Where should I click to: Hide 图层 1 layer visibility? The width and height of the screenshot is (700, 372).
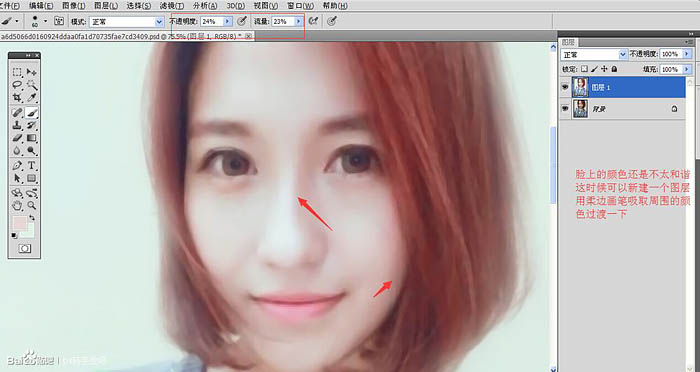565,87
